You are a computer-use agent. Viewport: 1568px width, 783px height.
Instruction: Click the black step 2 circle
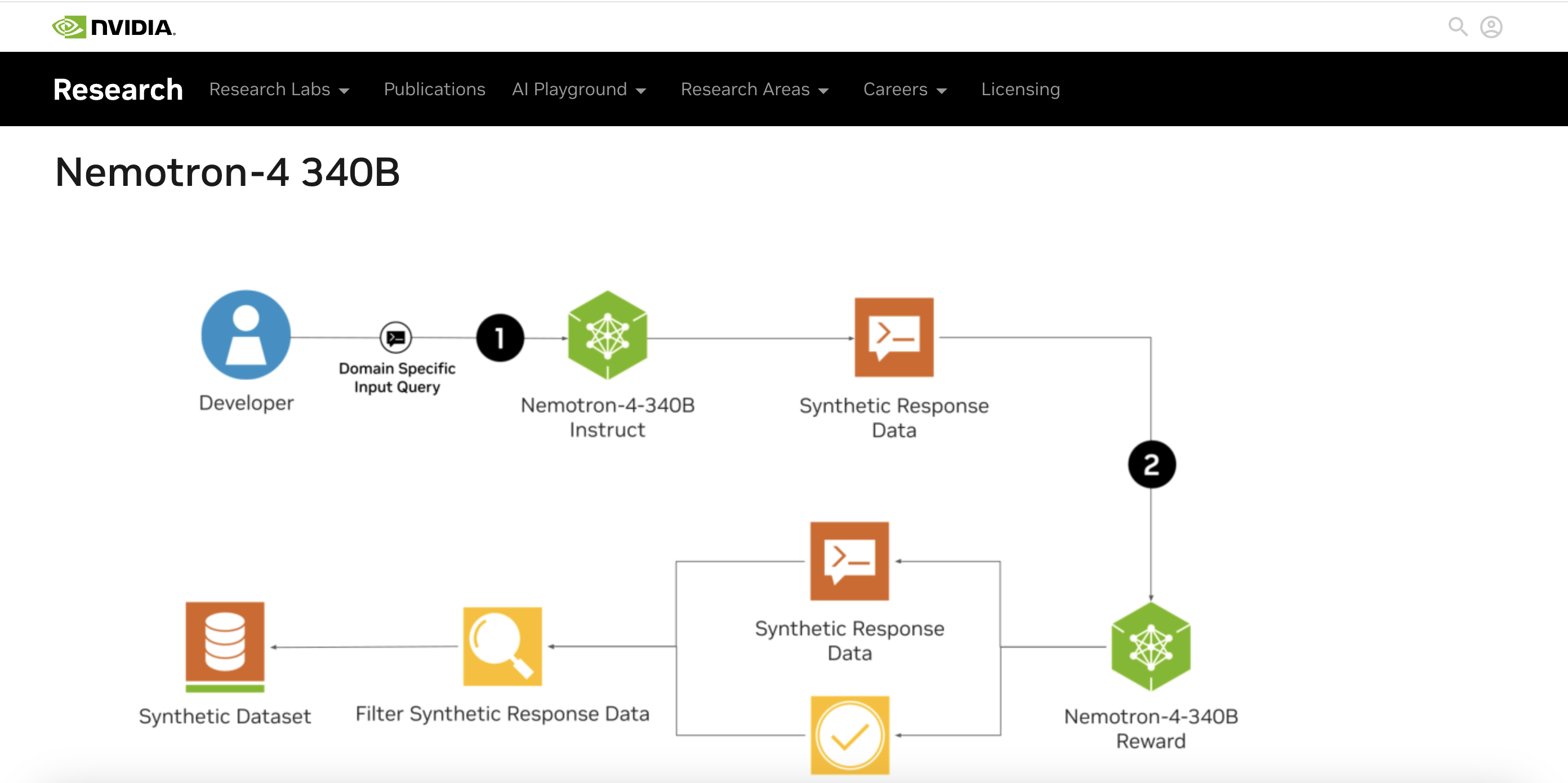(1151, 465)
